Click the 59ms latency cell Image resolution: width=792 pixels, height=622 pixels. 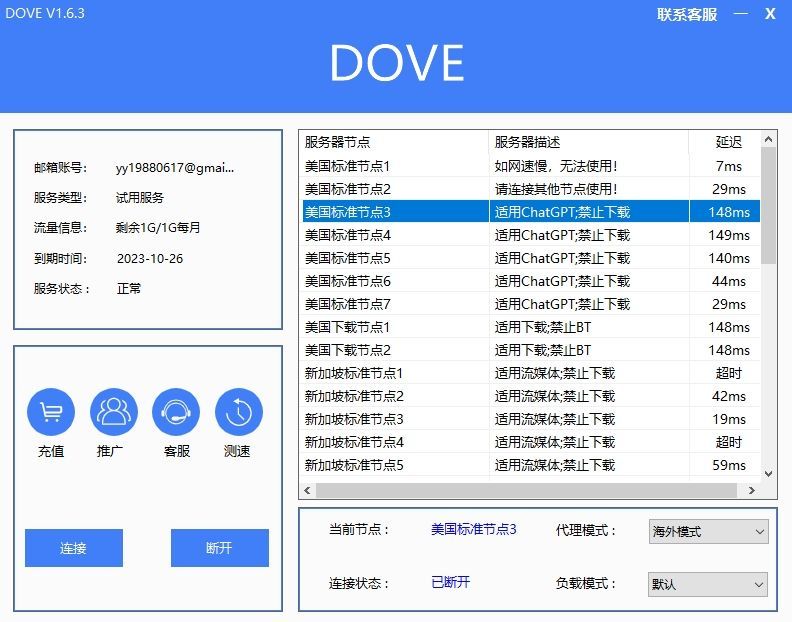point(729,465)
